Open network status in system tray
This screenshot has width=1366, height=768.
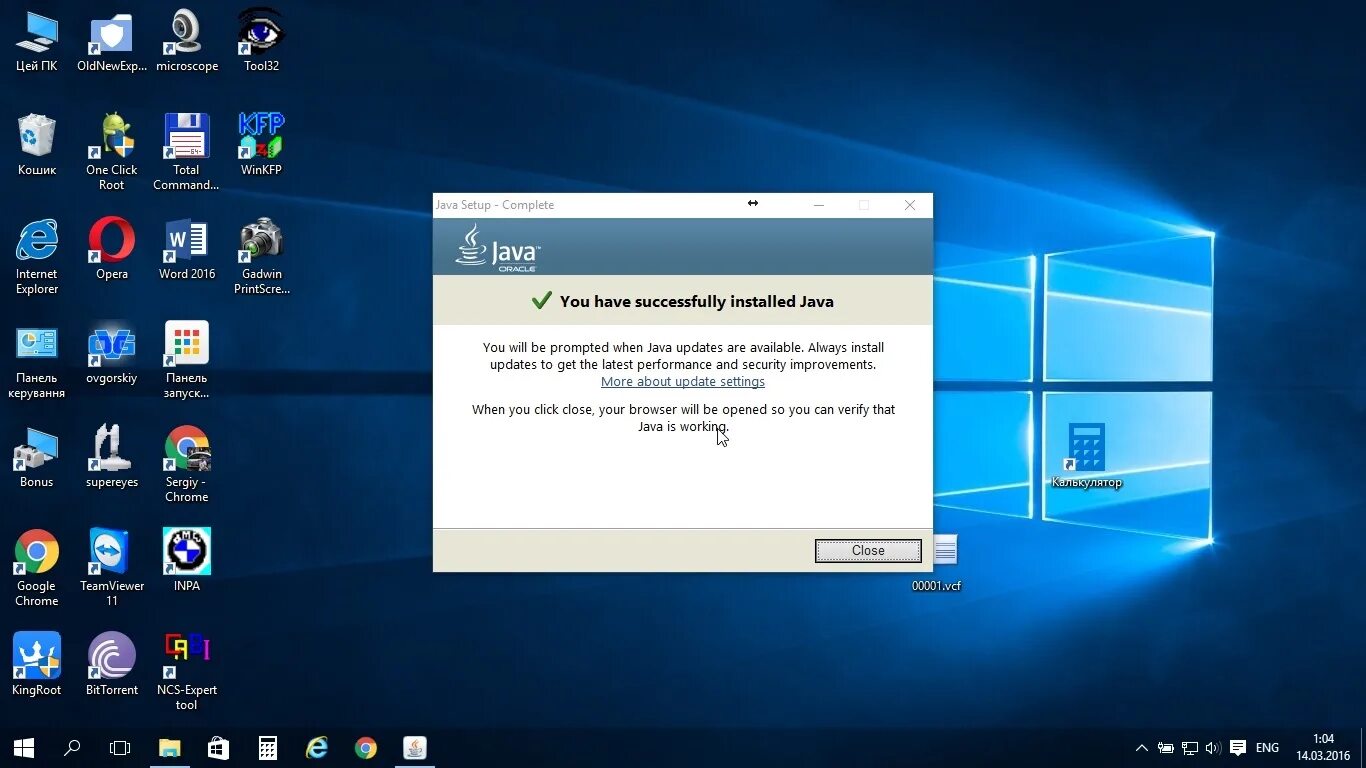(x=1190, y=748)
